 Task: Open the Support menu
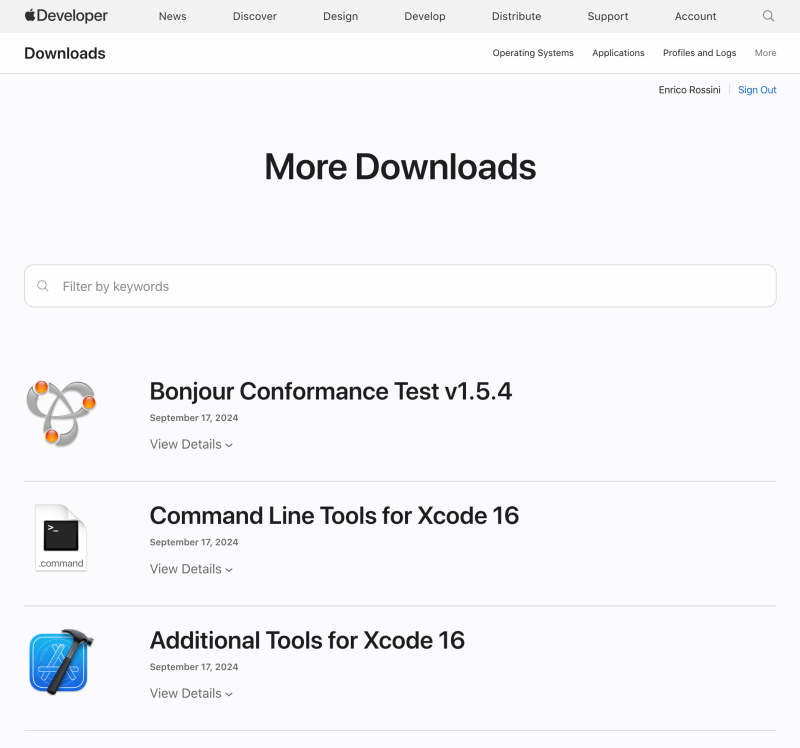pos(608,16)
